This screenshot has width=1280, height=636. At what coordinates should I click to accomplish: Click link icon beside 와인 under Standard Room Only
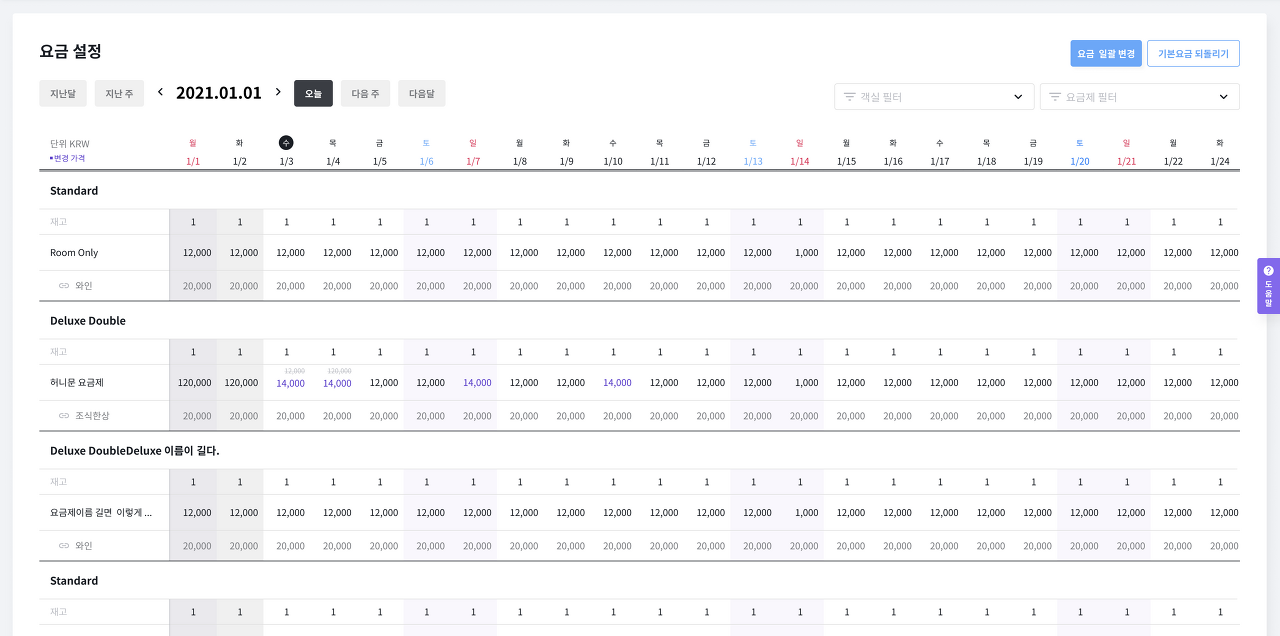[64, 286]
